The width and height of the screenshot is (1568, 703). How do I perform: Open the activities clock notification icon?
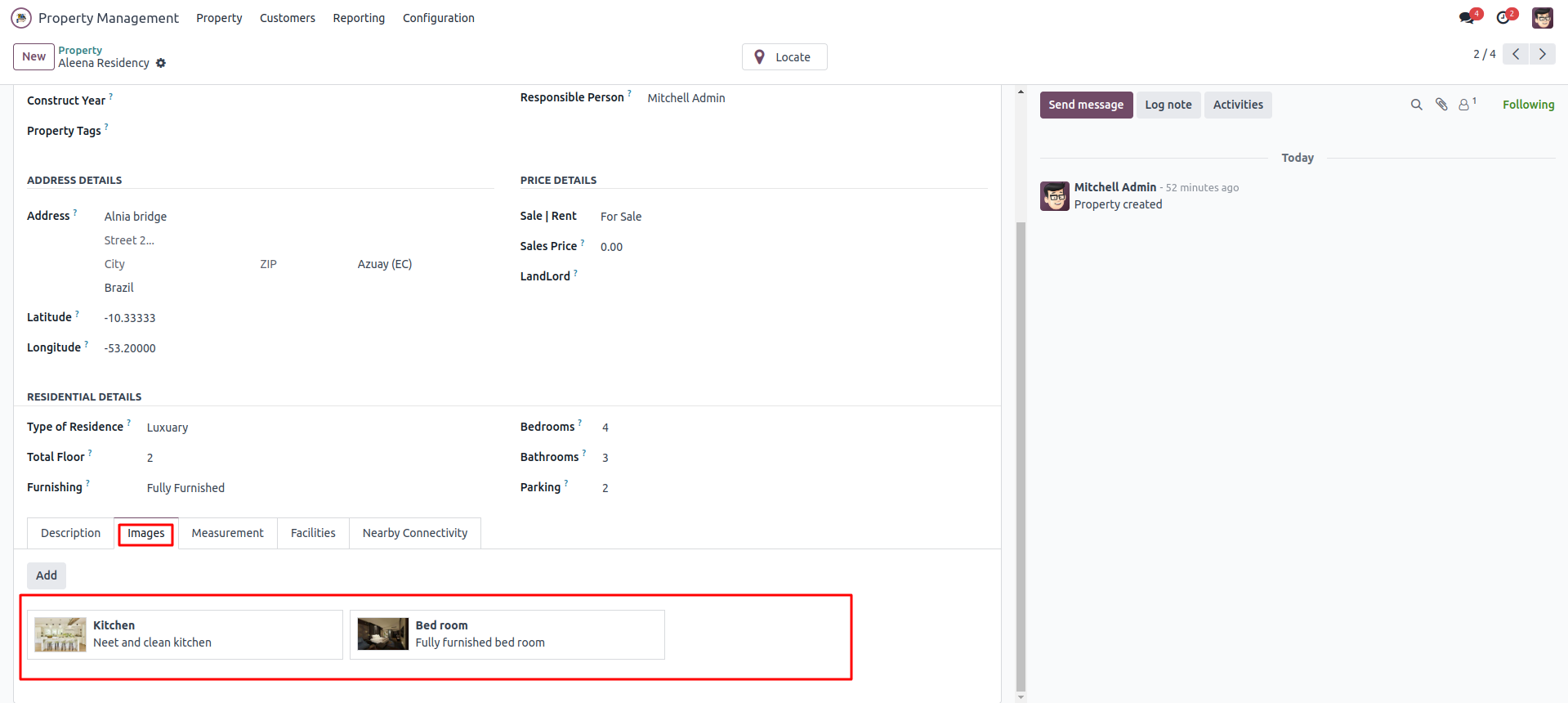1503,17
